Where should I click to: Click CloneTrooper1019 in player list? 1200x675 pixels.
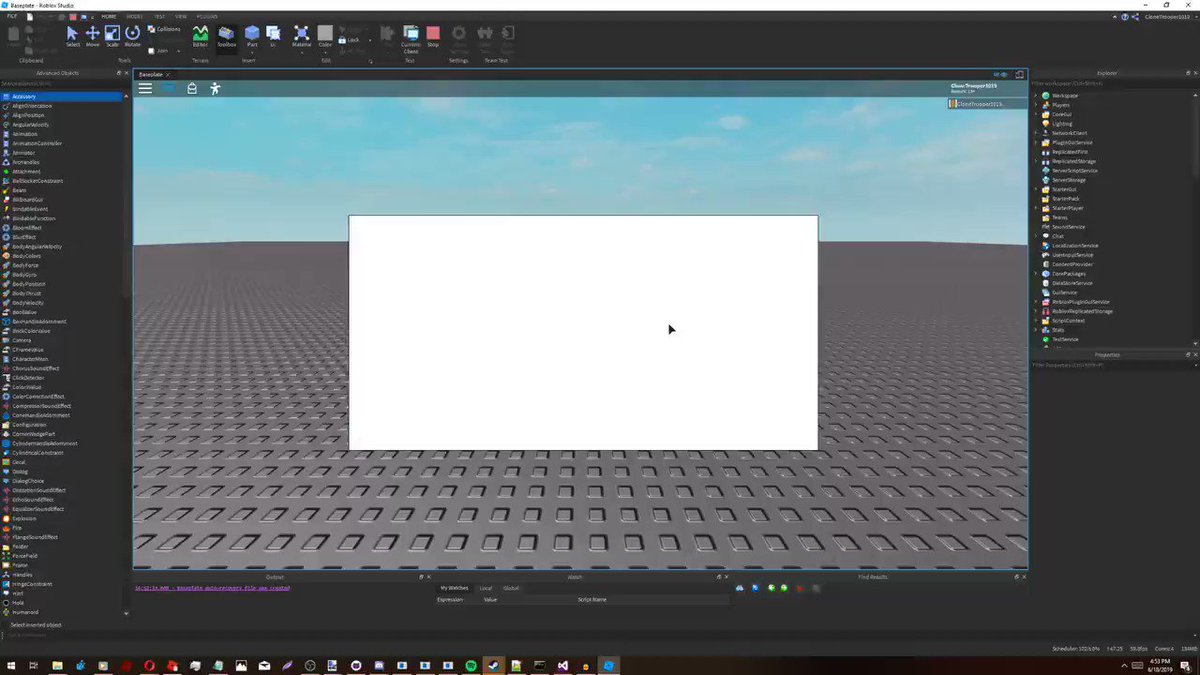tap(988, 103)
